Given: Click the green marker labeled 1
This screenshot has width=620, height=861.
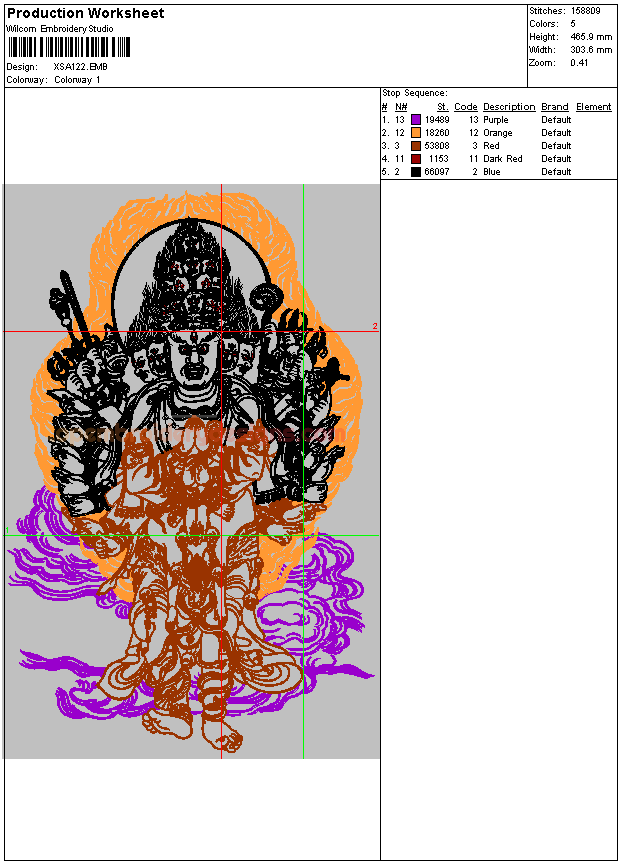Looking at the screenshot, I should pyautogui.click(x=7, y=530).
